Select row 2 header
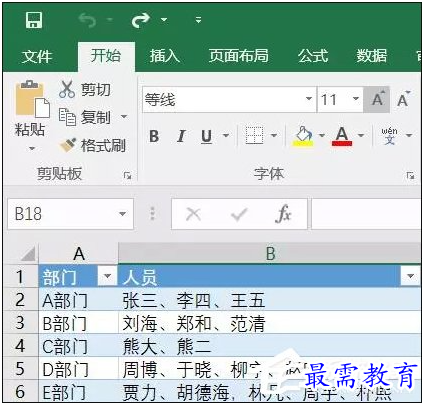The width and height of the screenshot is (426, 407). (x=20, y=300)
